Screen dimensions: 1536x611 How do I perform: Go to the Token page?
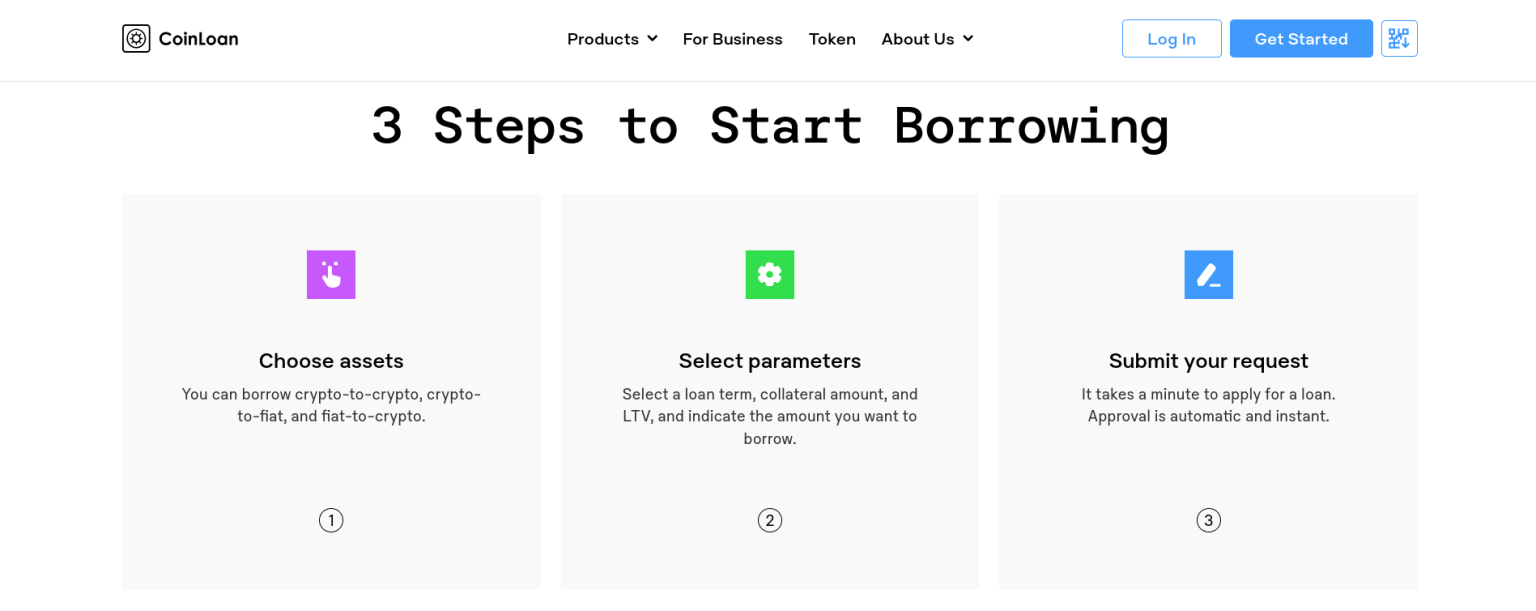coord(832,39)
